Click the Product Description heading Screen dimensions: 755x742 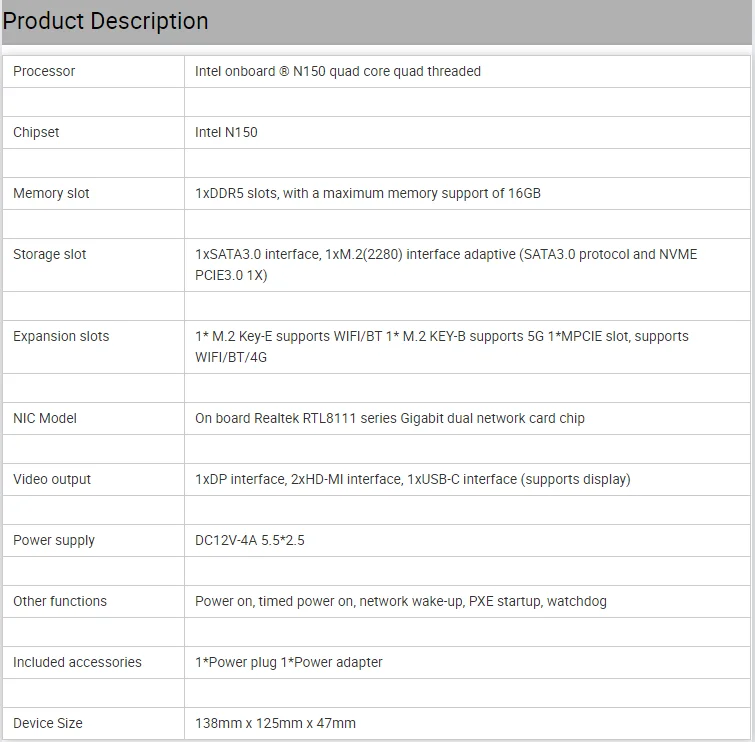click(106, 21)
